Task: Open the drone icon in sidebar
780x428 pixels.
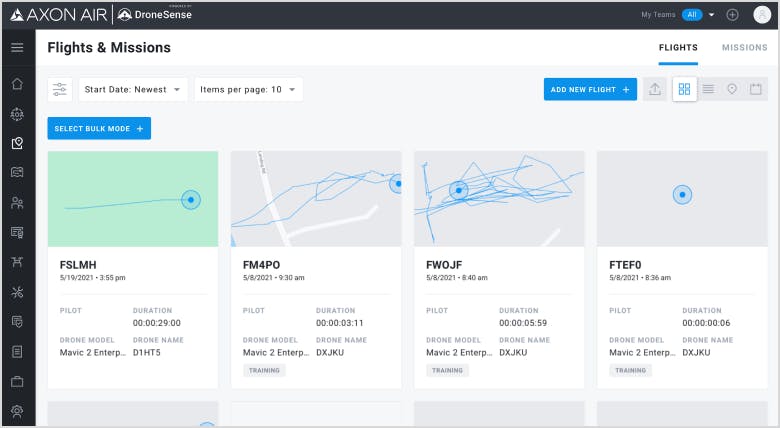Action: (x=17, y=262)
